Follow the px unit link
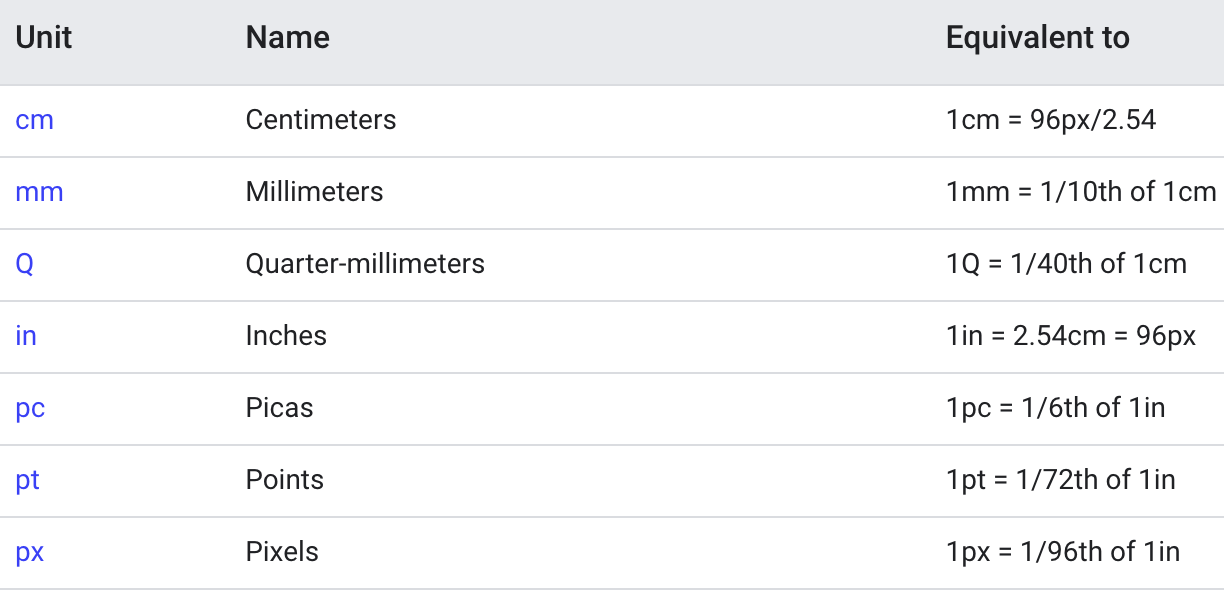This screenshot has height=591, width=1224. click(30, 553)
